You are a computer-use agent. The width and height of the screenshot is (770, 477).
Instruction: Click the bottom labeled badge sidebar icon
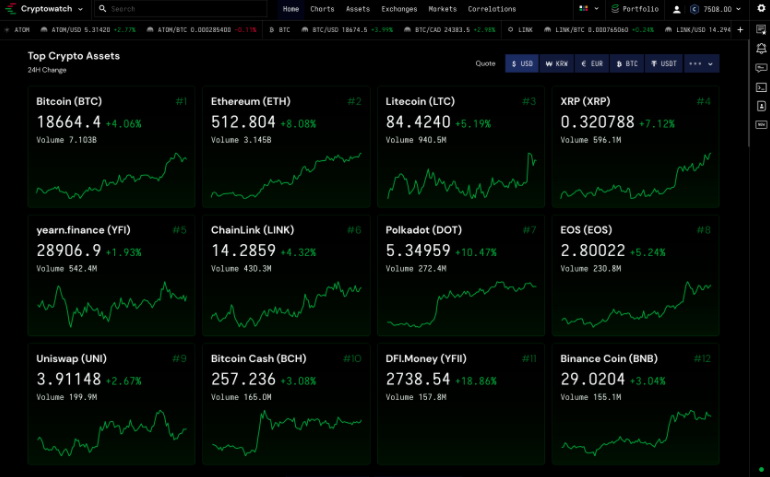[x=761, y=125]
